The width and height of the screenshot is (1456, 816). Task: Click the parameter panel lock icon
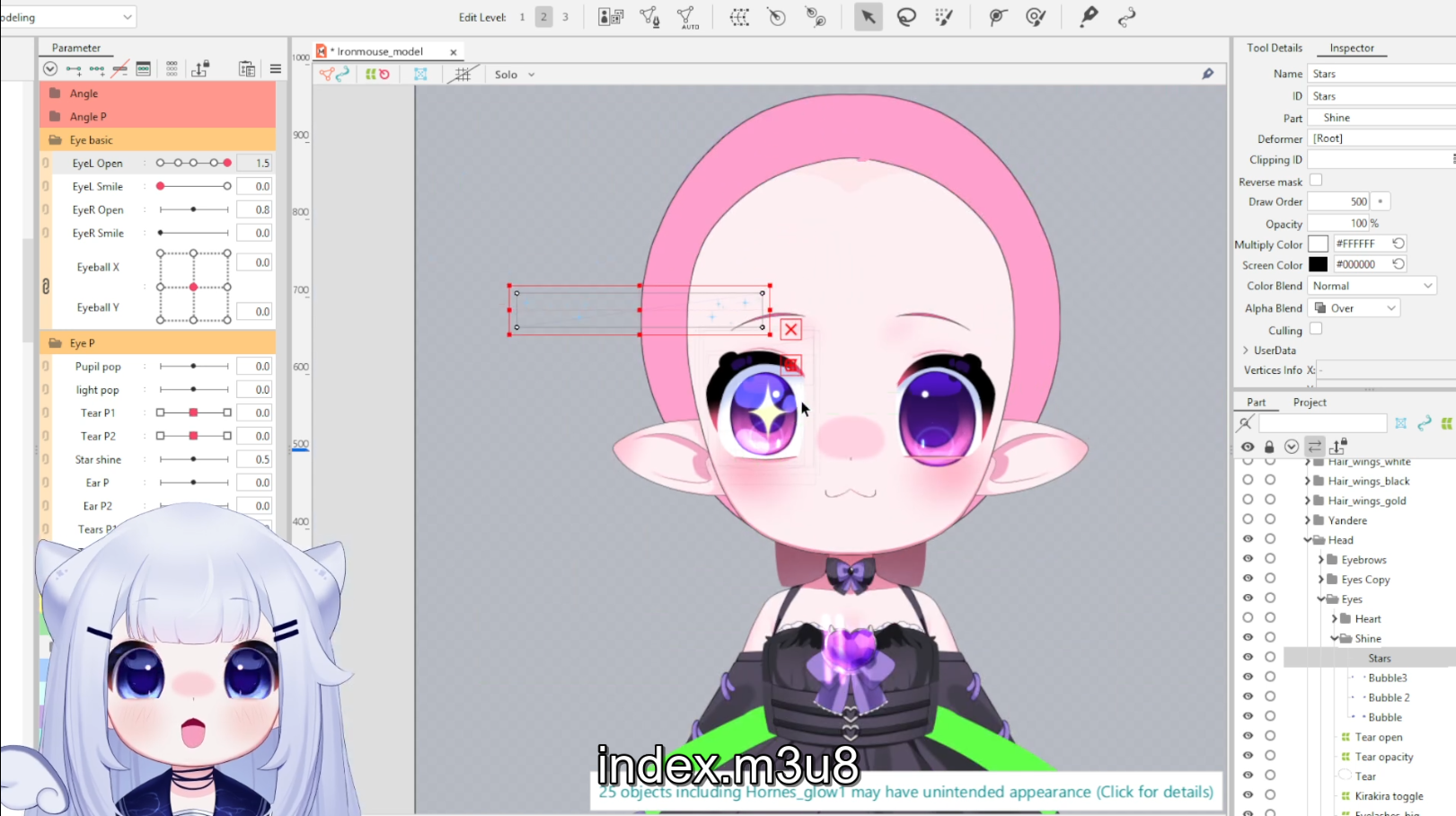click(200, 69)
